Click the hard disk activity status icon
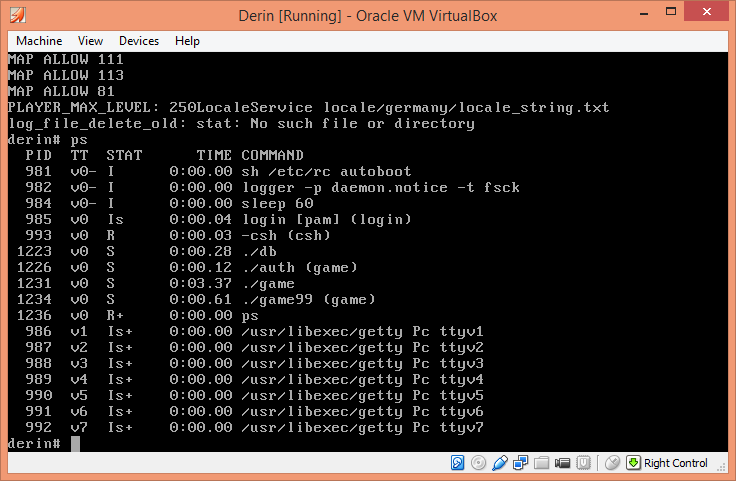Image resolution: width=736 pixels, height=481 pixels. tap(457, 463)
